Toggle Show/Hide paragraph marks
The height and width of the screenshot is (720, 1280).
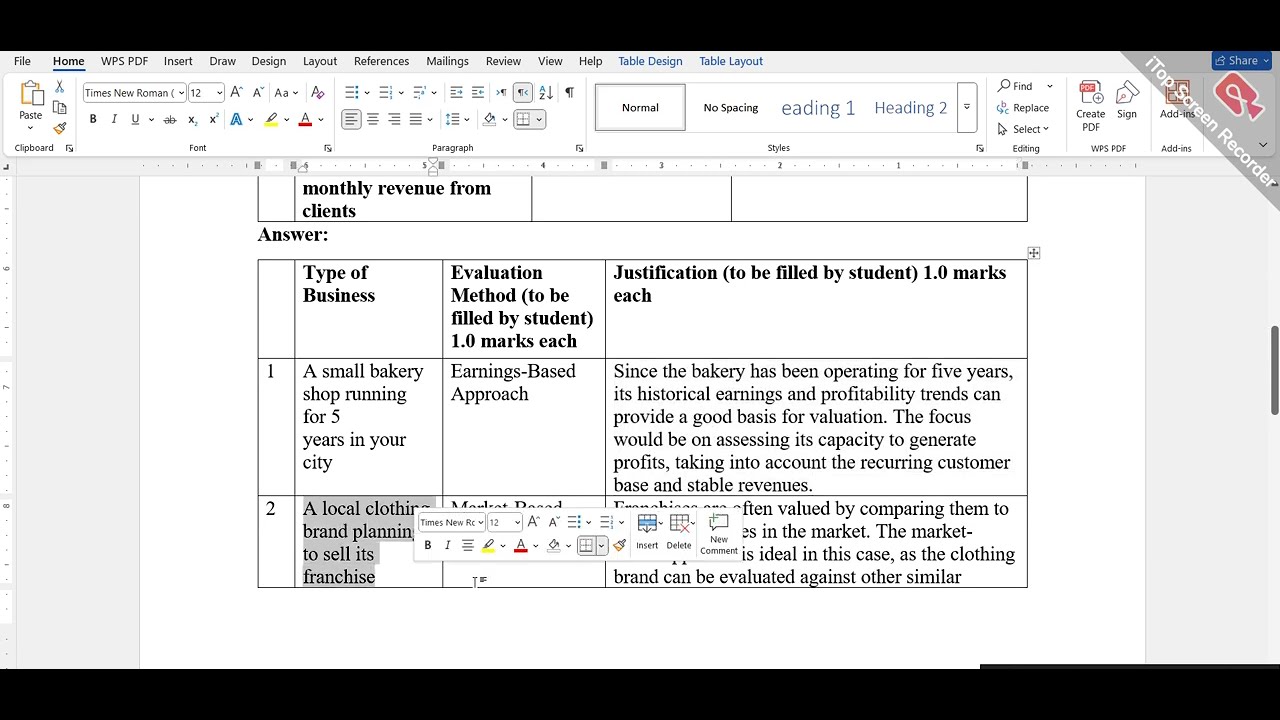click(x=569, y=93)
